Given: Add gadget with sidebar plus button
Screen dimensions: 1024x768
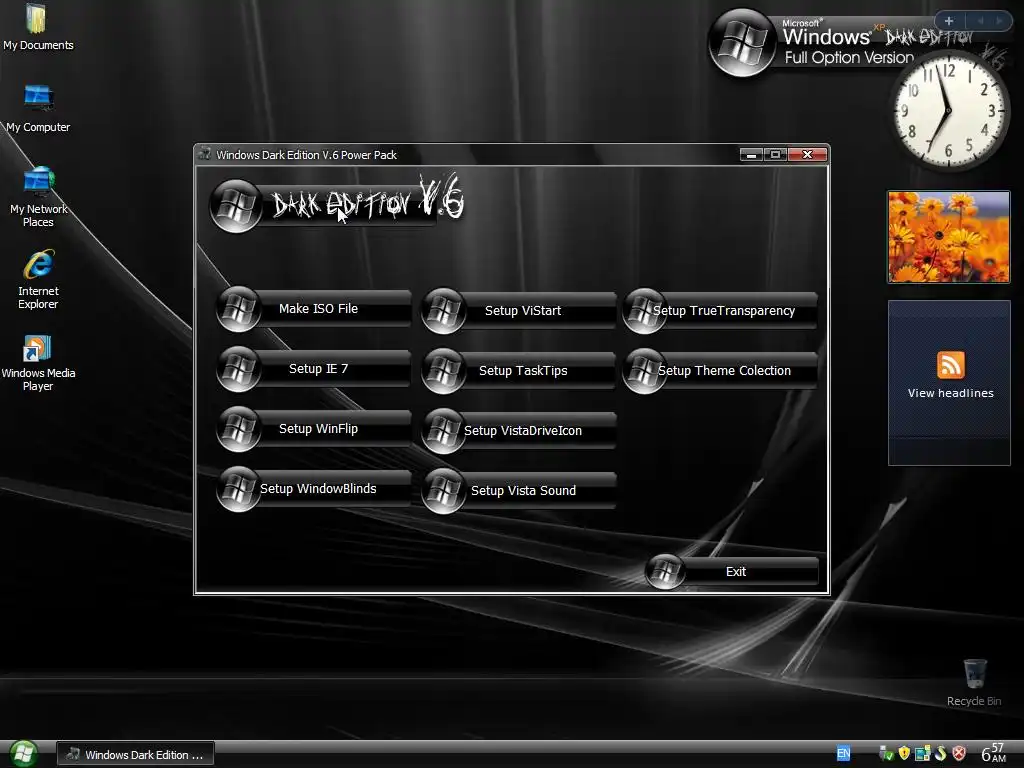Looking at the screenshot, I should coord(949,21).
